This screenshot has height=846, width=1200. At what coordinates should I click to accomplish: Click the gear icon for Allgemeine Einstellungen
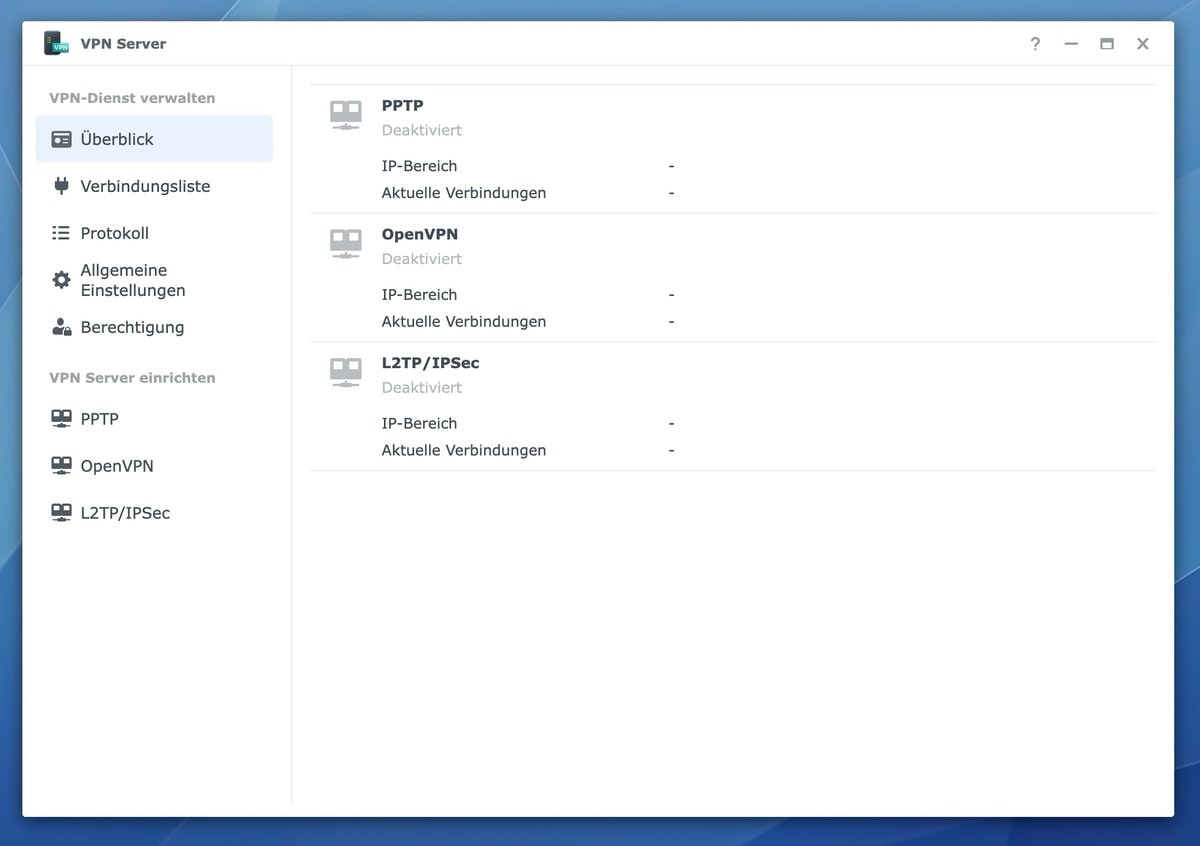pyautogui.click(x=61, y=280)
